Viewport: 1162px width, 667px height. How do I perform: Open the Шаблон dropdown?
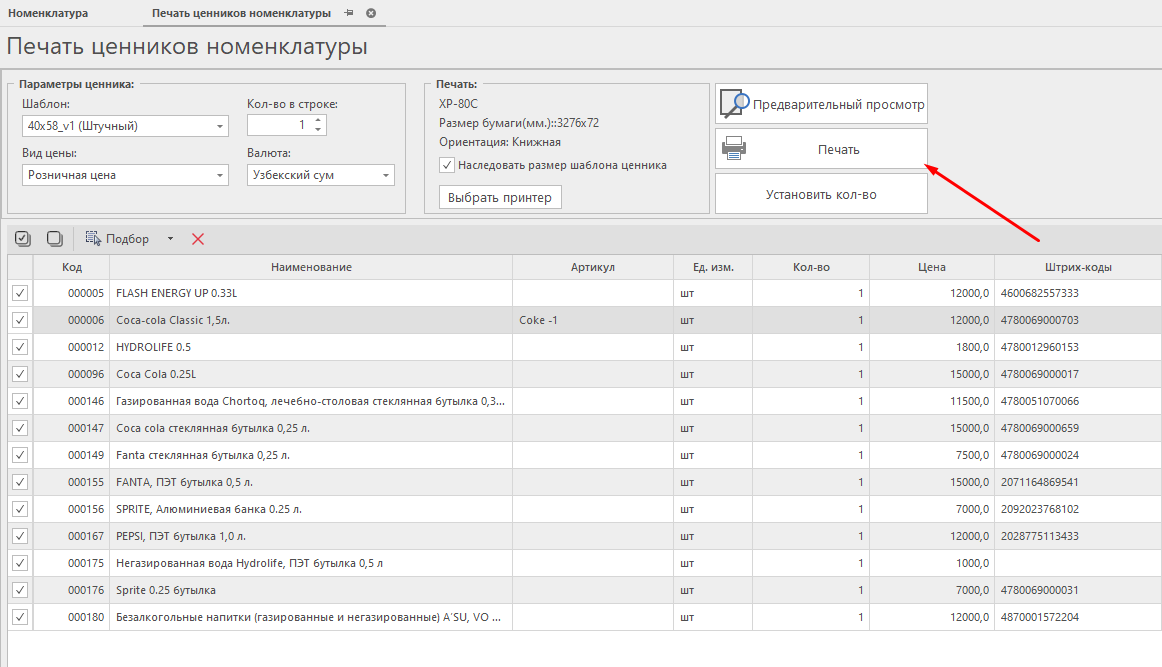[x=219, y=126]
